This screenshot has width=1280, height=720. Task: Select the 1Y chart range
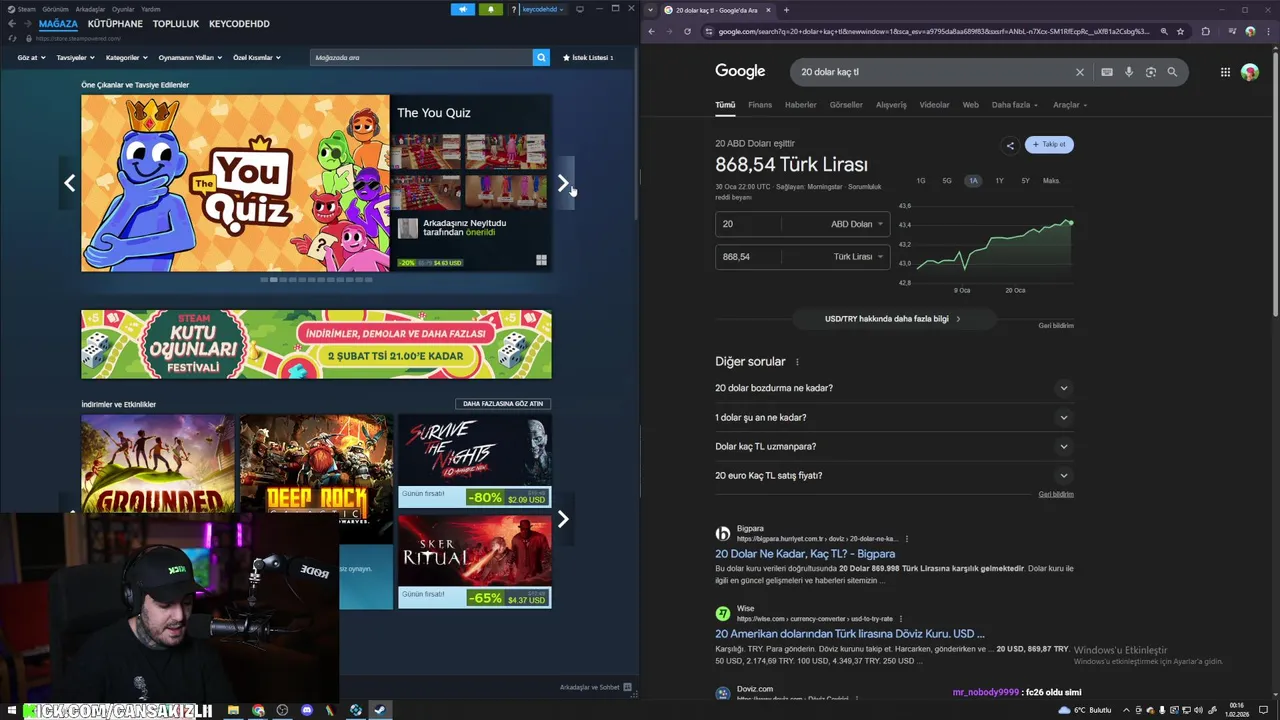(999, 181)
